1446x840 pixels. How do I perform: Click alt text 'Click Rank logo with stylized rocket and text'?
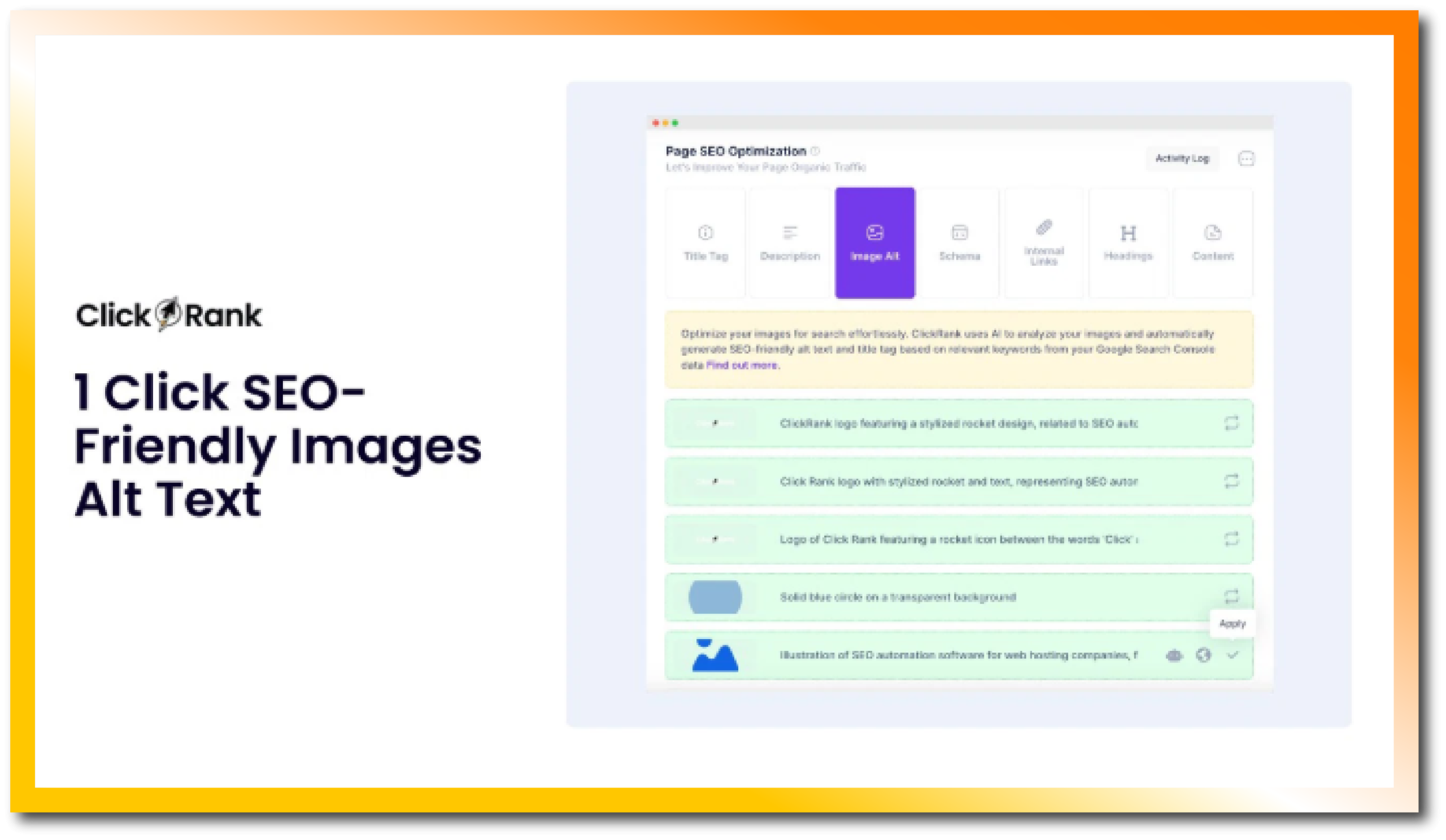[x=959, y=481]
